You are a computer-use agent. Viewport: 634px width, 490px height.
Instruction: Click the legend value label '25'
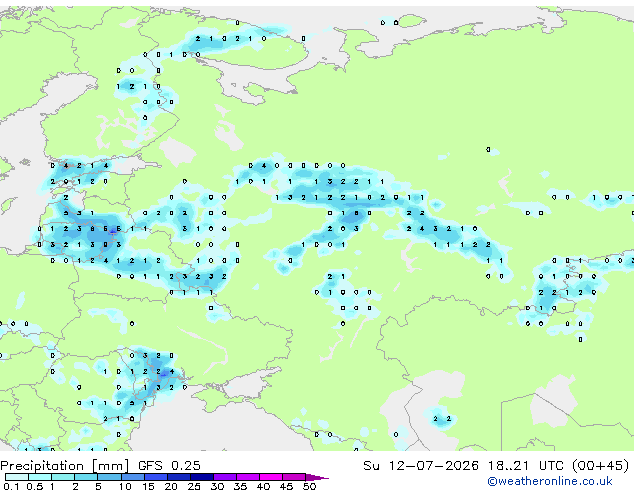point(194,486)
